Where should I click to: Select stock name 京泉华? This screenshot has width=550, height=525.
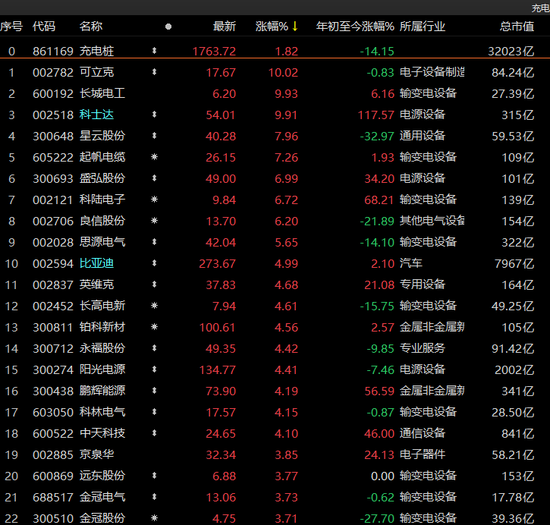point(96,455)
